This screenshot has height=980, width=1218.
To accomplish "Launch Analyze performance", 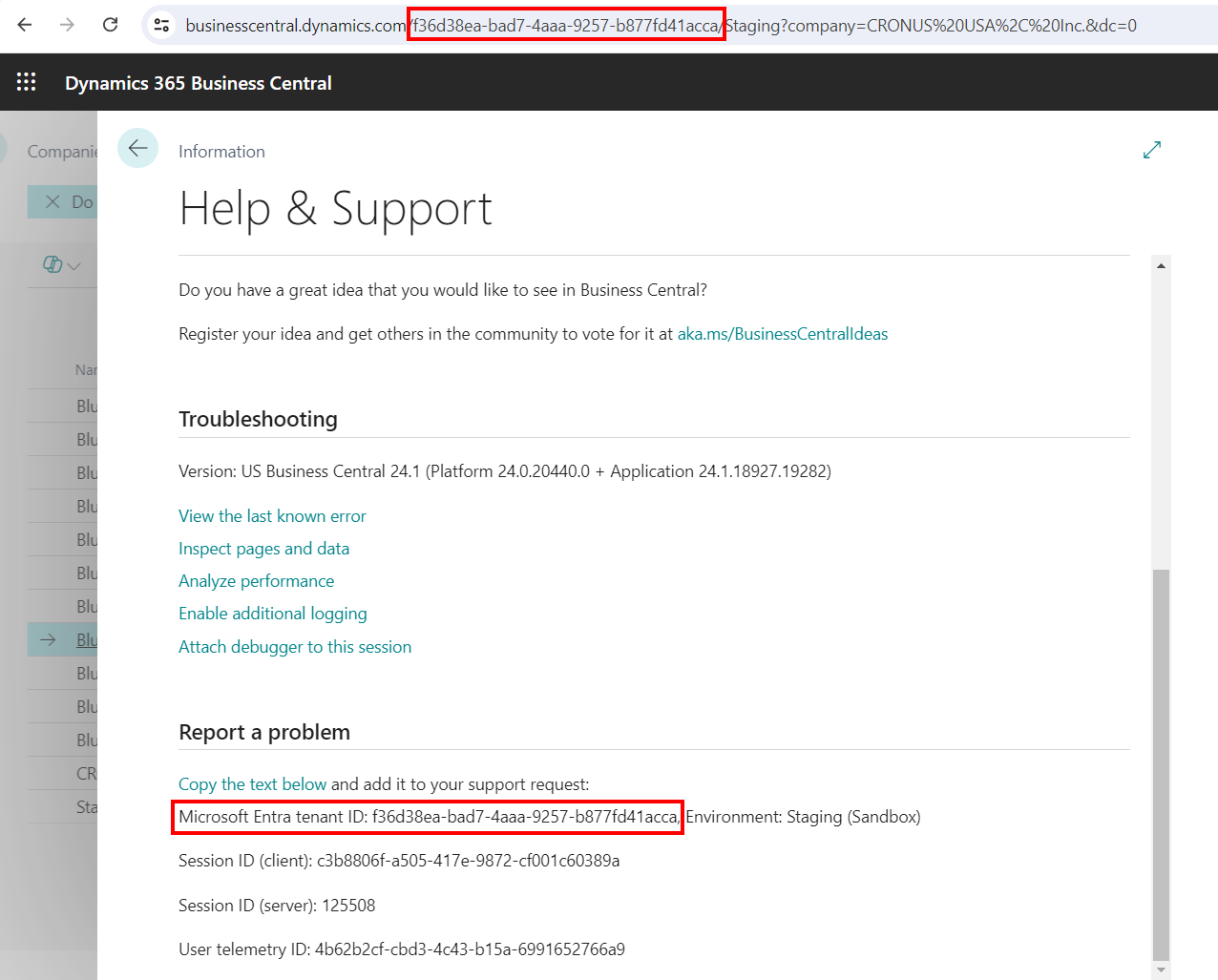I will [x=256, y=581].
